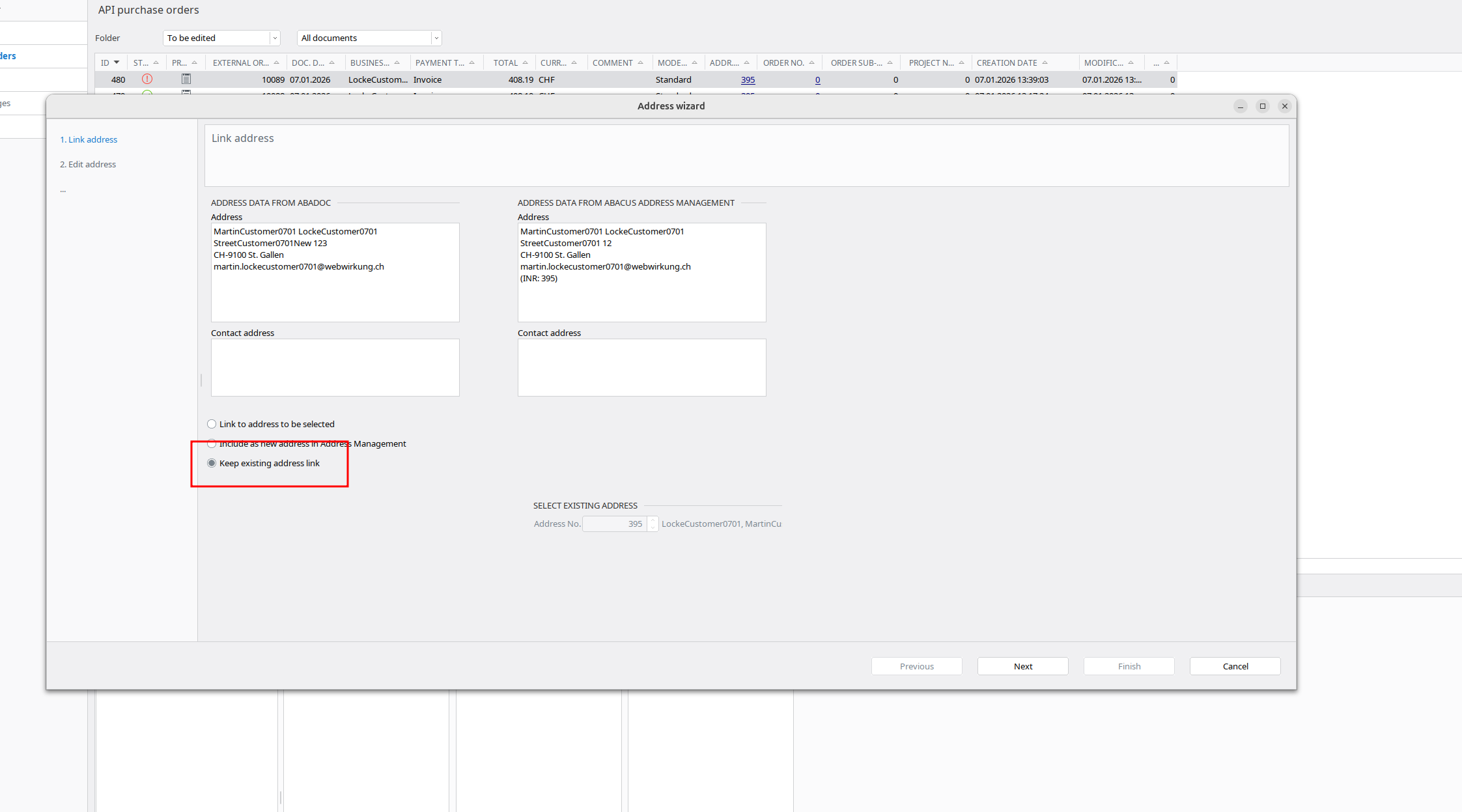Click the Cancel button

tap(1235, 666)
